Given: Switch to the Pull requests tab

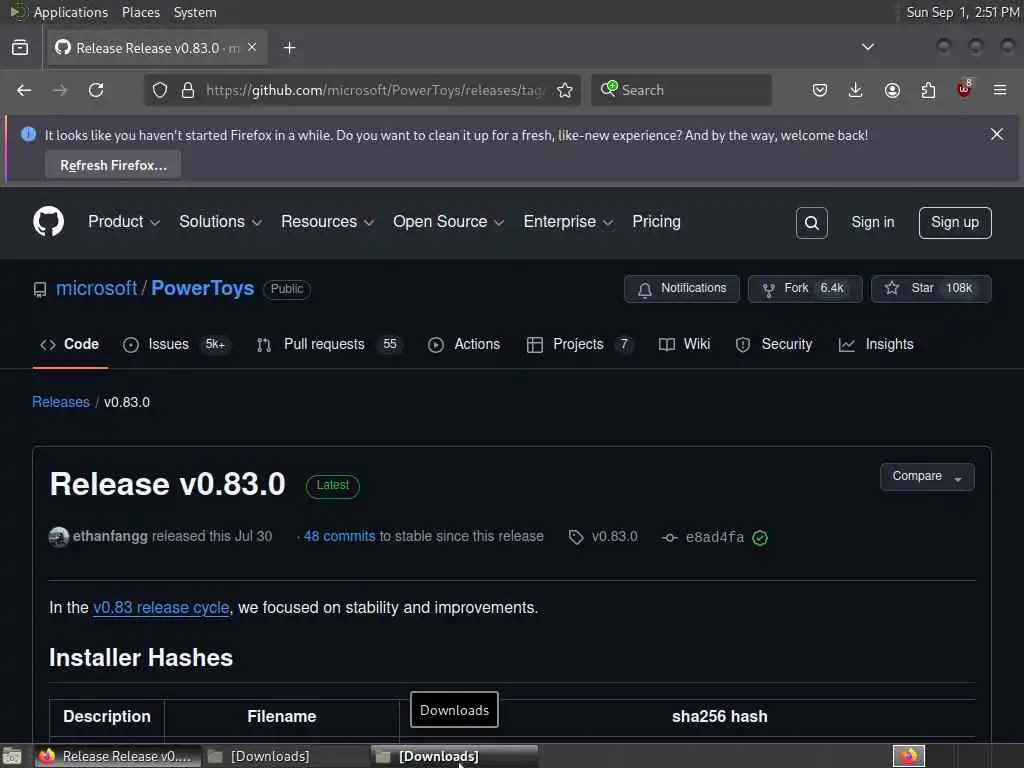Looking at the screenshot, I should tap(328, 344).
